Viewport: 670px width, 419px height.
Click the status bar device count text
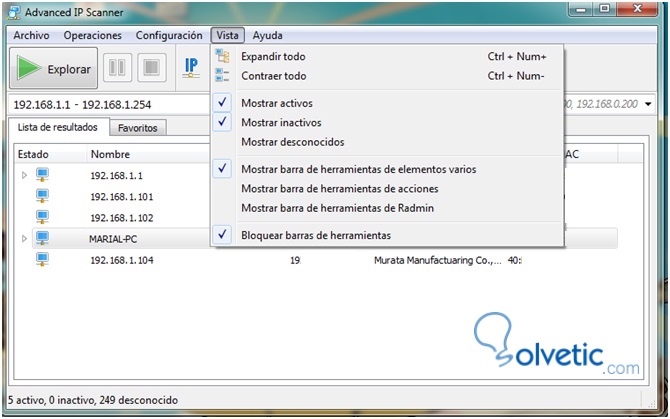[93, 400]
